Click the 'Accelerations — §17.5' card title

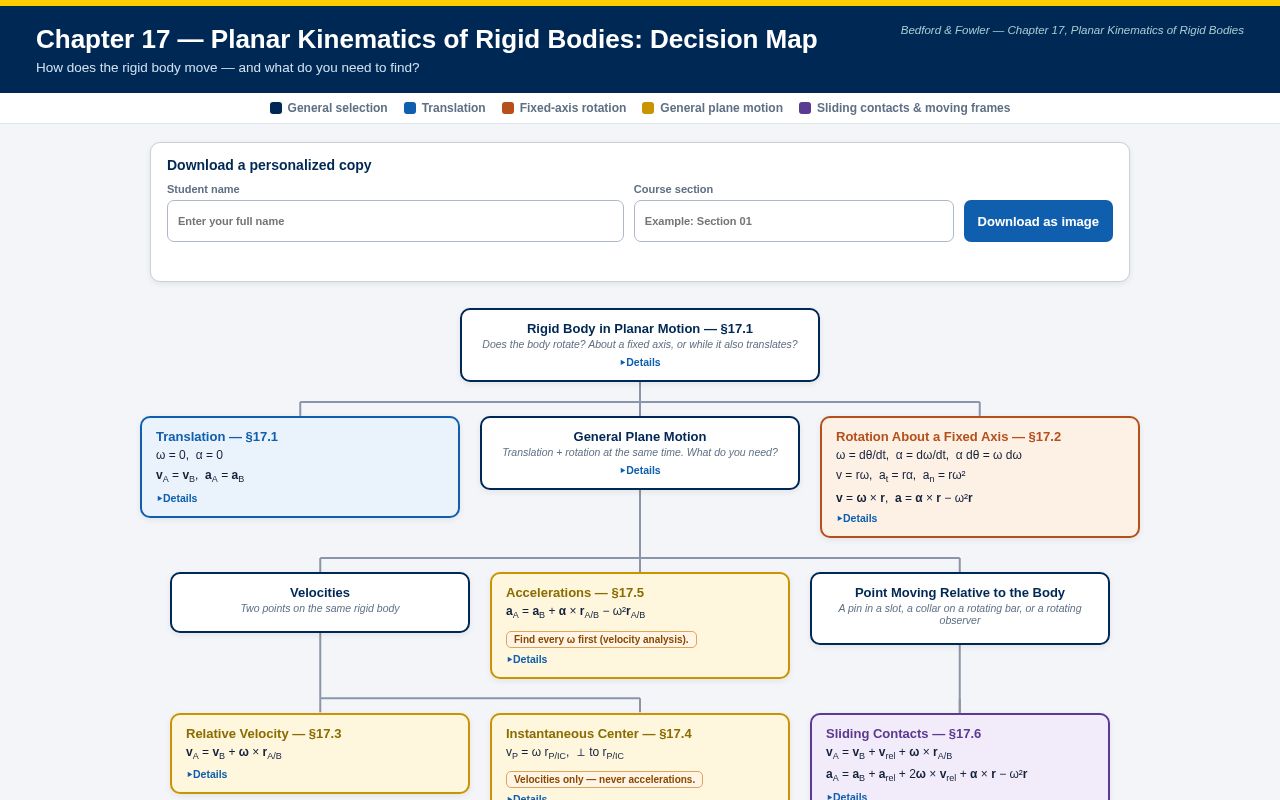coord(575,593)
